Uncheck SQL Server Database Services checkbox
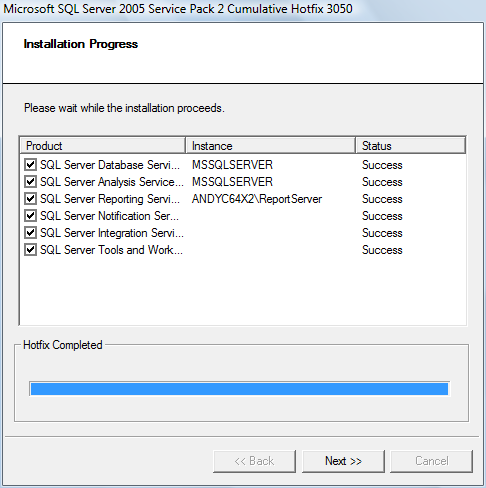 point(30,165)
